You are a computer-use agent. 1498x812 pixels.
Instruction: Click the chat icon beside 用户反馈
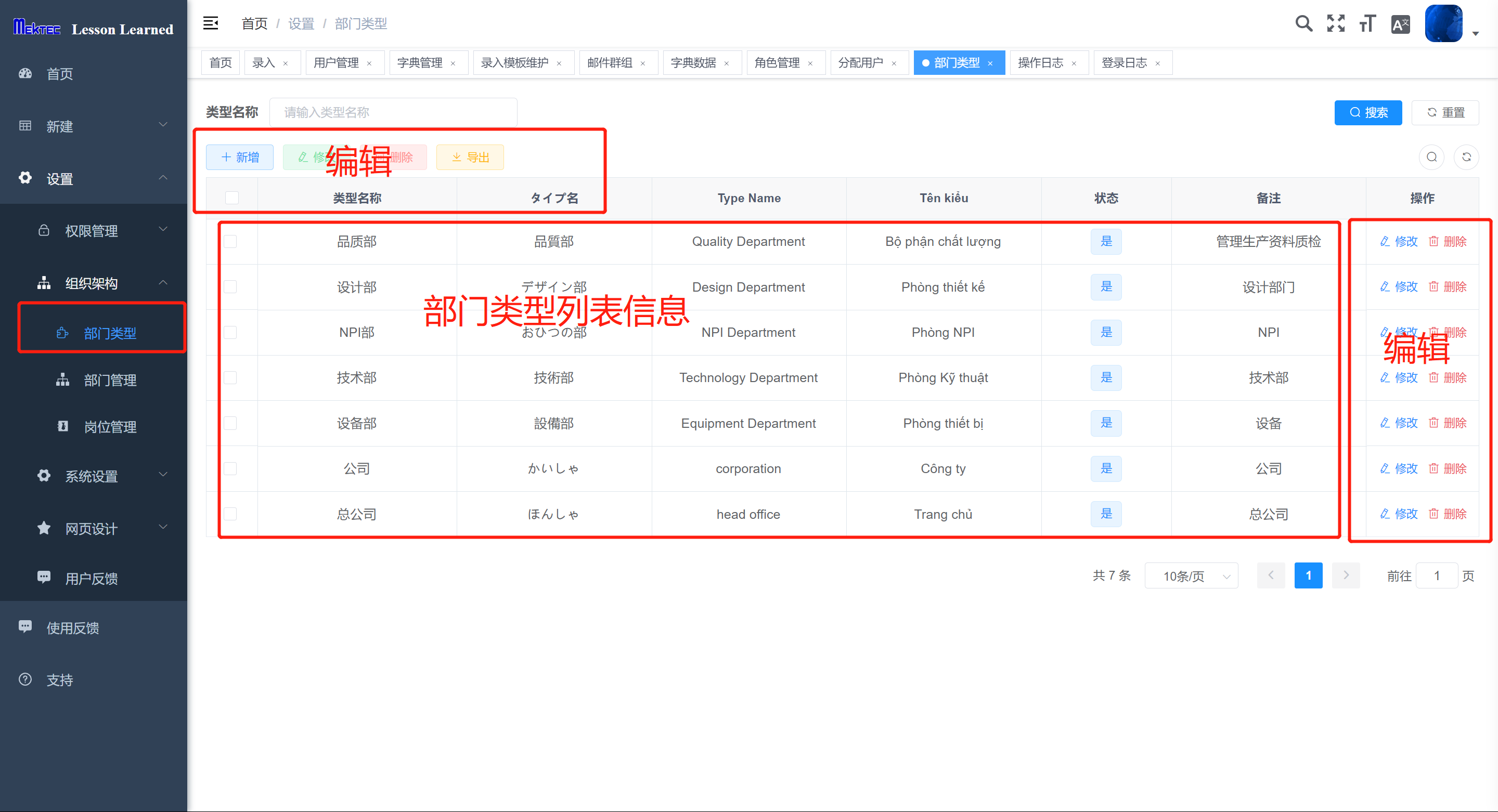[x=44, y=577]
